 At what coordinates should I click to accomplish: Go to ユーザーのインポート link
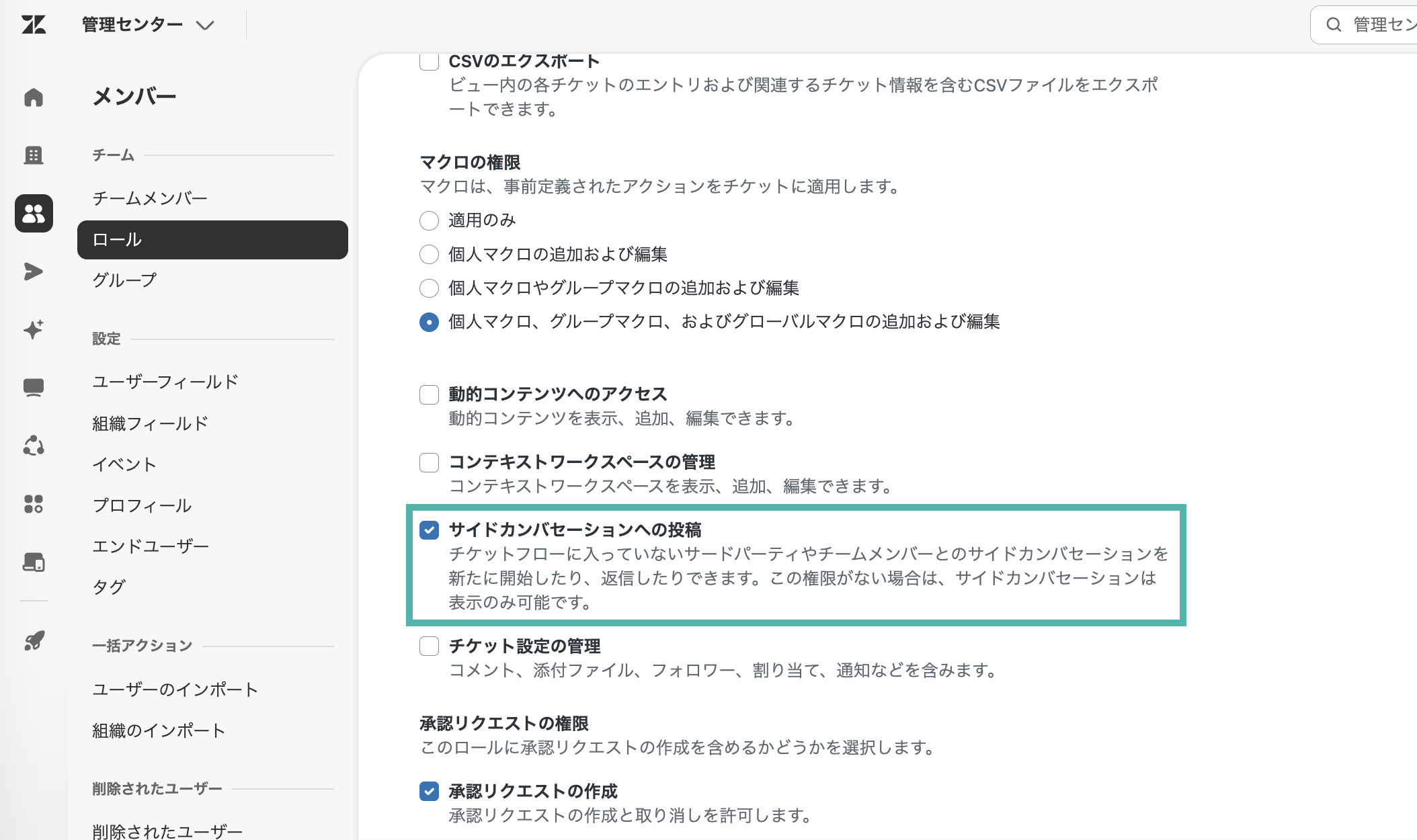[x=175, y=689]
